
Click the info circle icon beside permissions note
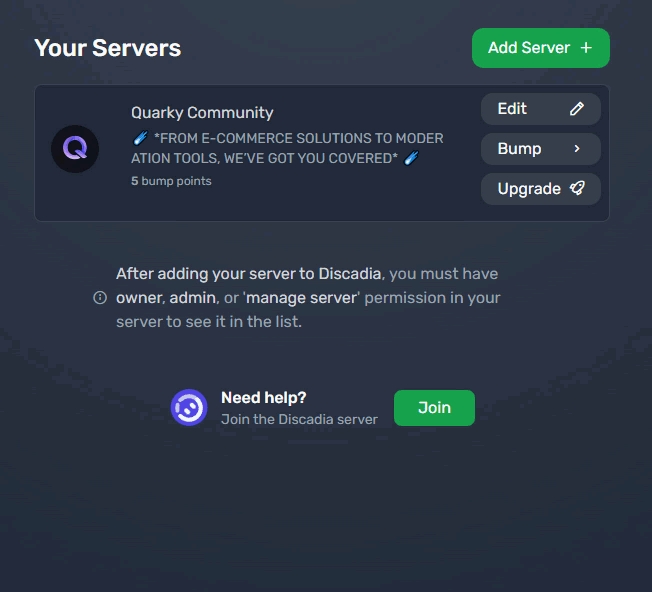[x=100, y=298]
